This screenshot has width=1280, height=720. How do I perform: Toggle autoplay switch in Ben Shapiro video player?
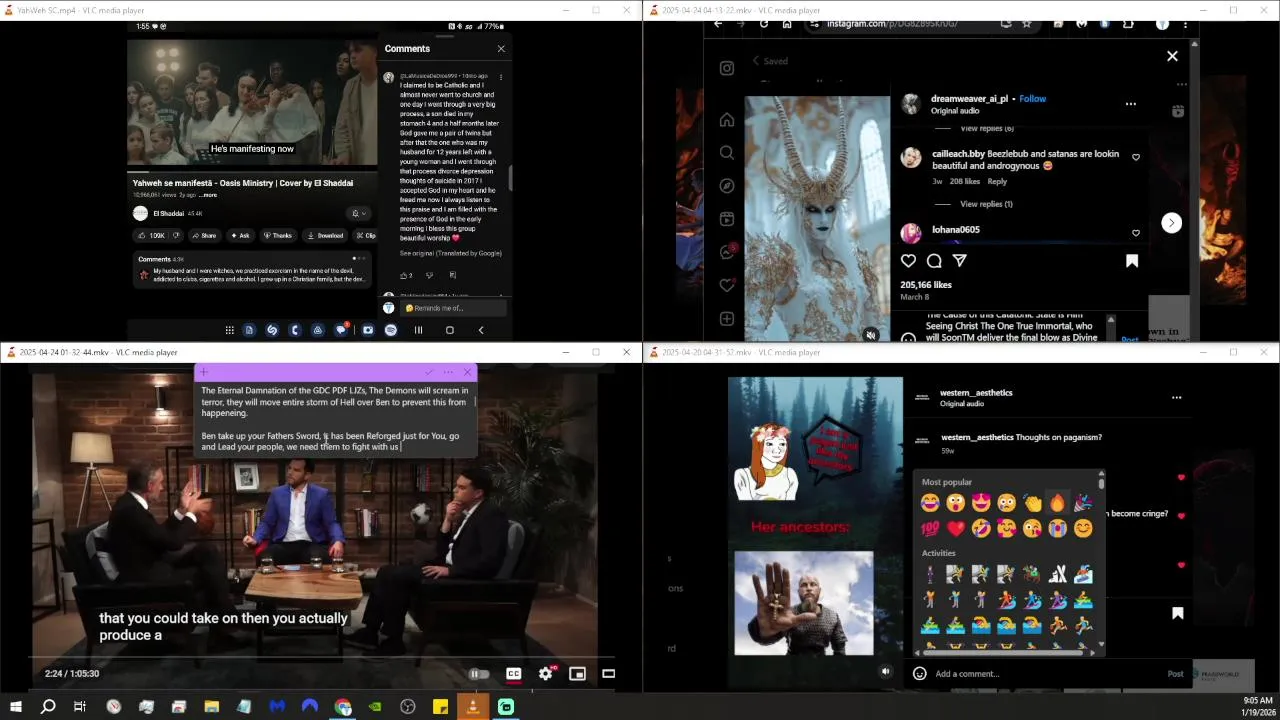[x=480, y=674]
